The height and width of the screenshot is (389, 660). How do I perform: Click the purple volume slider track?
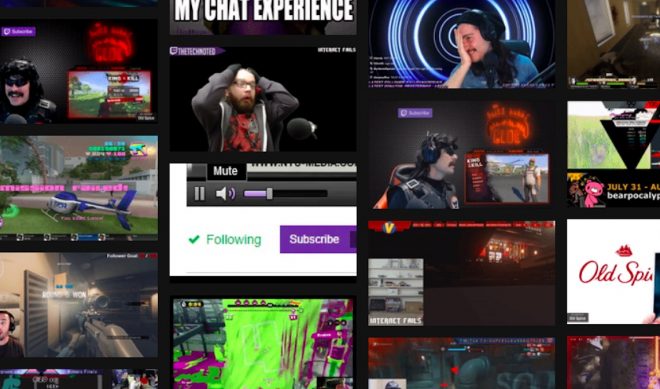point(285,194)
